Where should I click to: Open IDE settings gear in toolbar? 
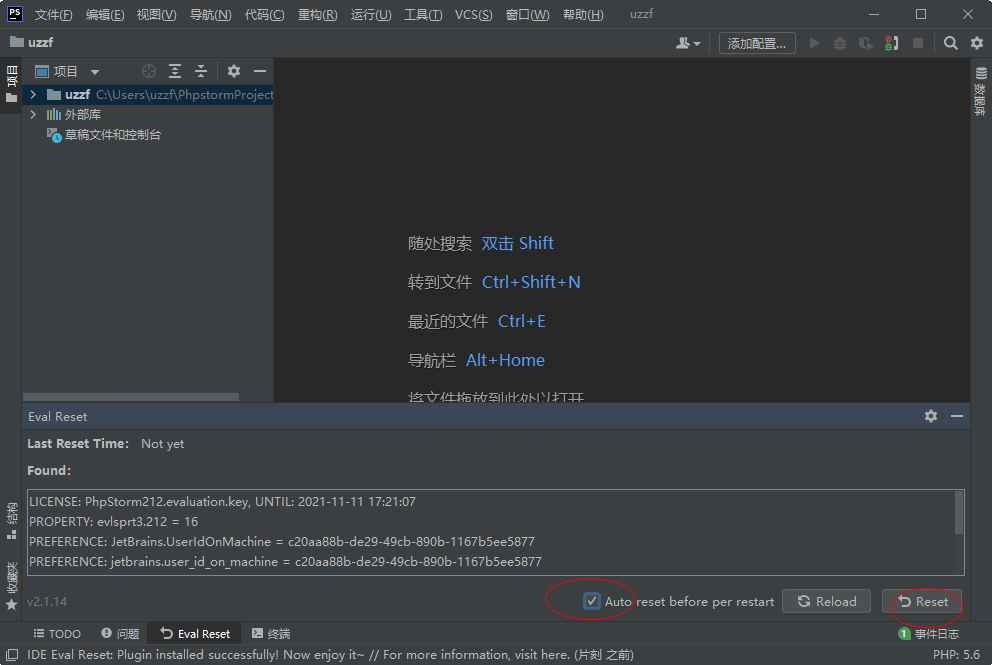(977, 43)
